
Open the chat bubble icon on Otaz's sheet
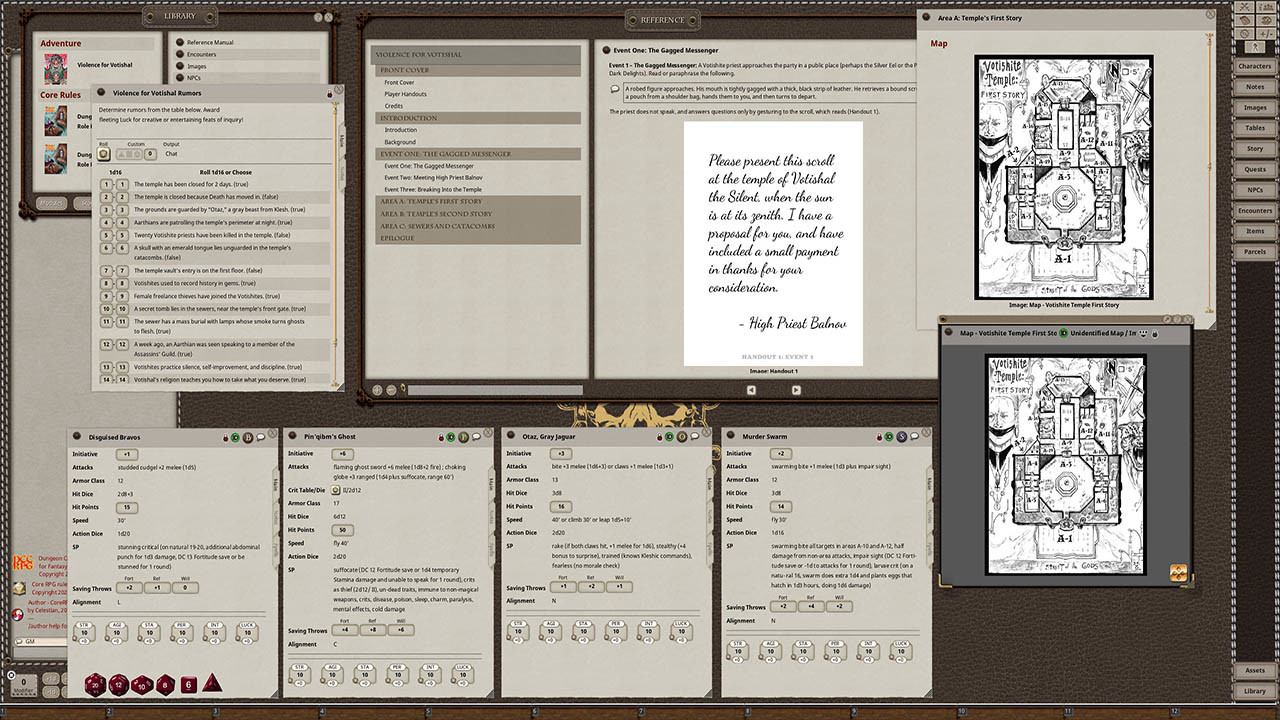click(694, 436)
